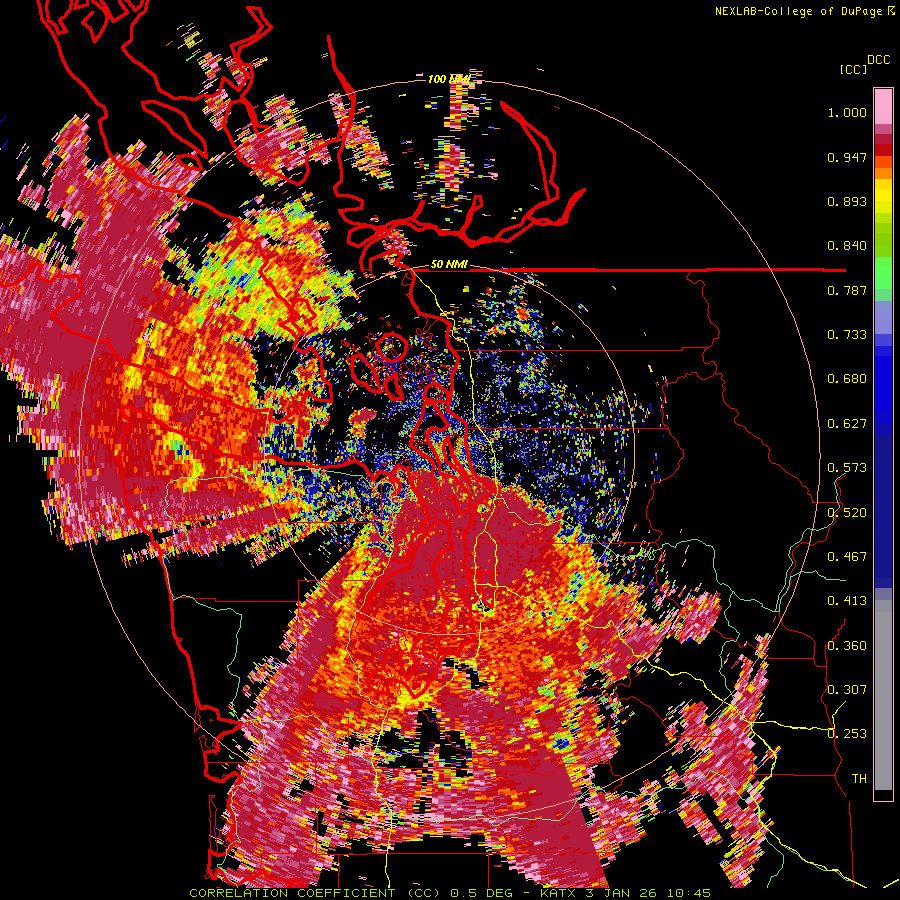
Task: Click the CORRELATION COEFFICIENT (CC) caption text
Action: (315, 893)
